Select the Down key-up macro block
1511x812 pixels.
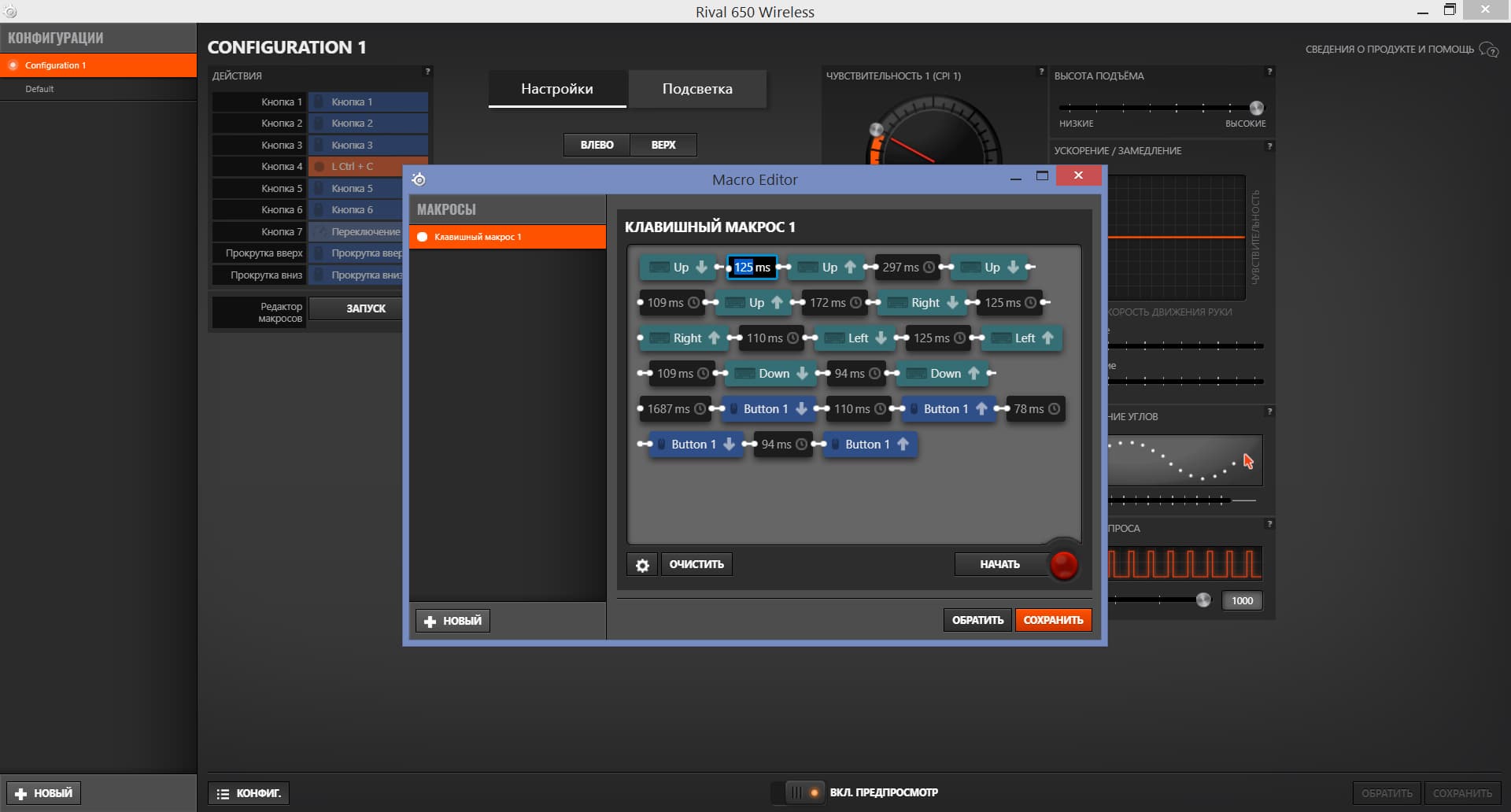click(942, 374)
